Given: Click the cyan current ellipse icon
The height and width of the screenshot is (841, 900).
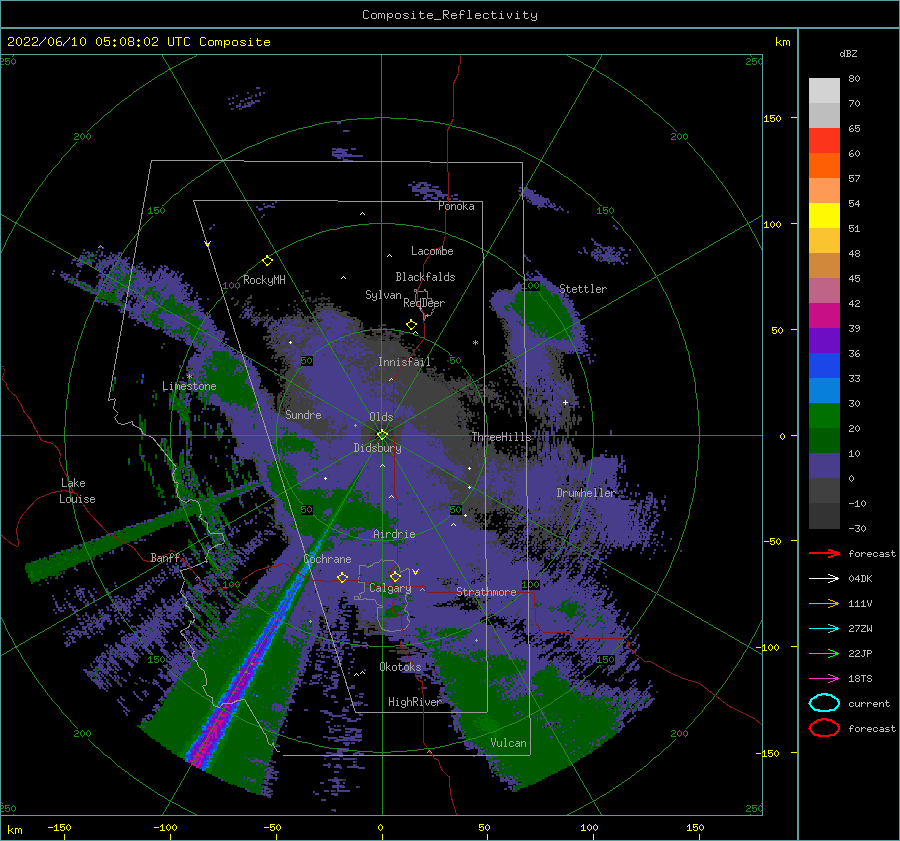Looking at the screenshot, I should point(824,703).
